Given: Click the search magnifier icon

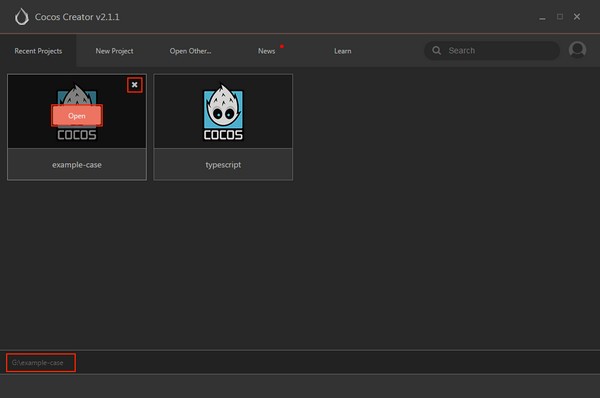Looking at the screenshot, I should pos(437,51).
